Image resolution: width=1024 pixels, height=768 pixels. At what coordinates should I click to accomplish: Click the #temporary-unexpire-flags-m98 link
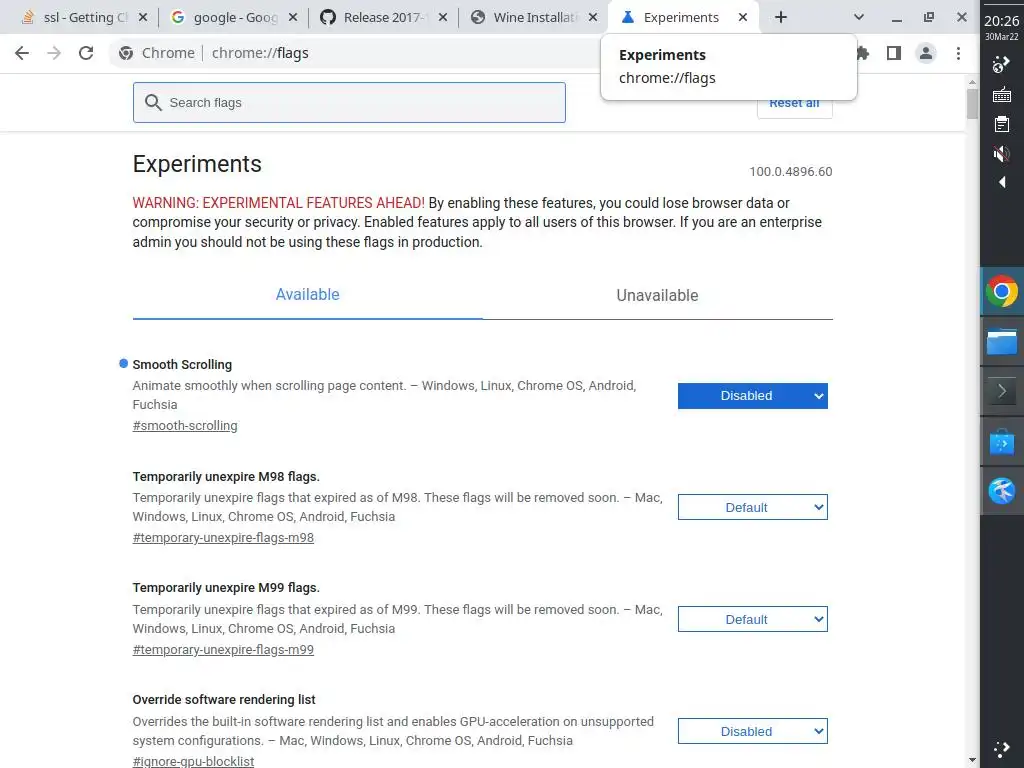(x=223, y=538)
